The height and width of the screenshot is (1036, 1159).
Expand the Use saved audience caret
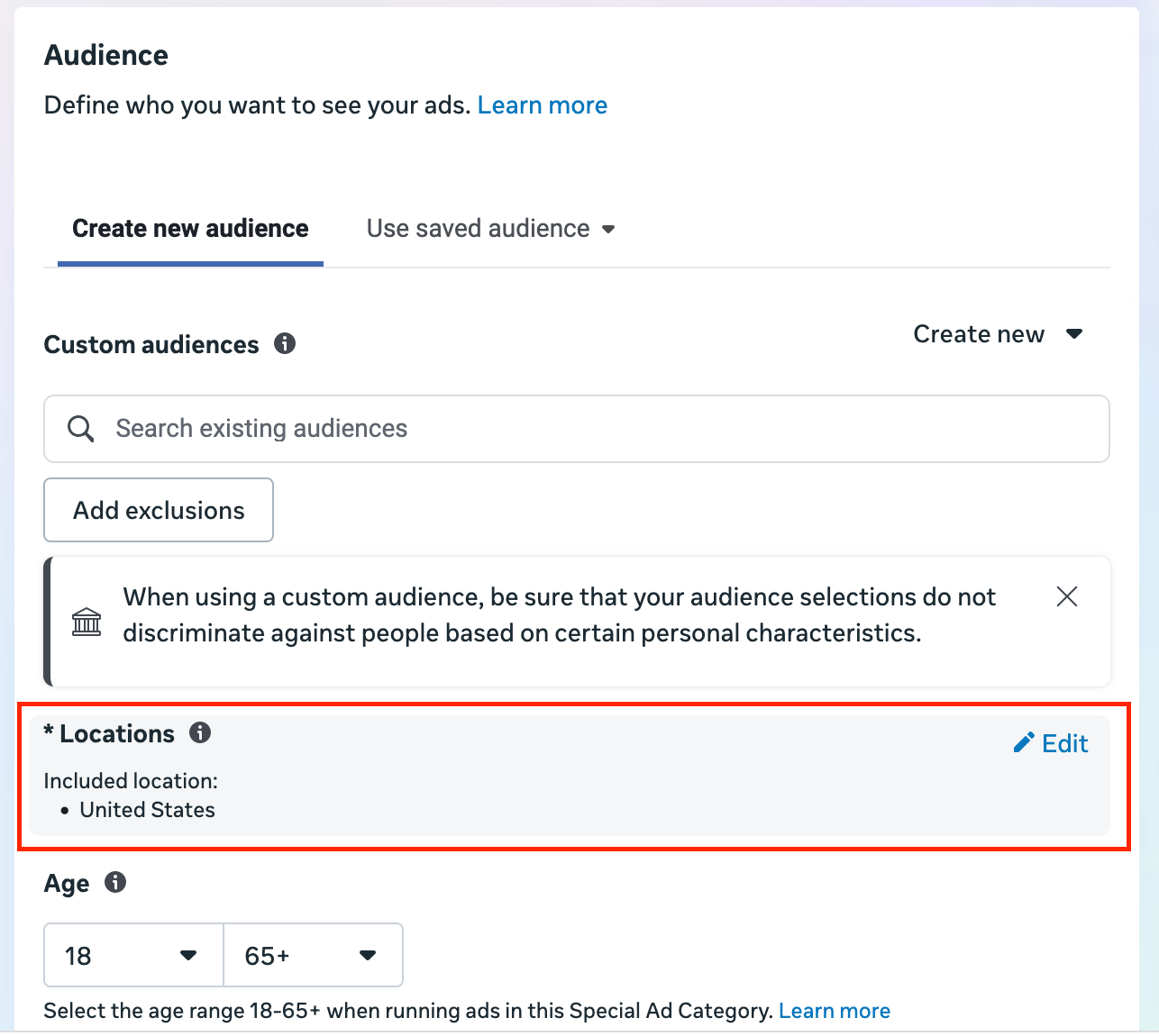[x=608, y=230]
